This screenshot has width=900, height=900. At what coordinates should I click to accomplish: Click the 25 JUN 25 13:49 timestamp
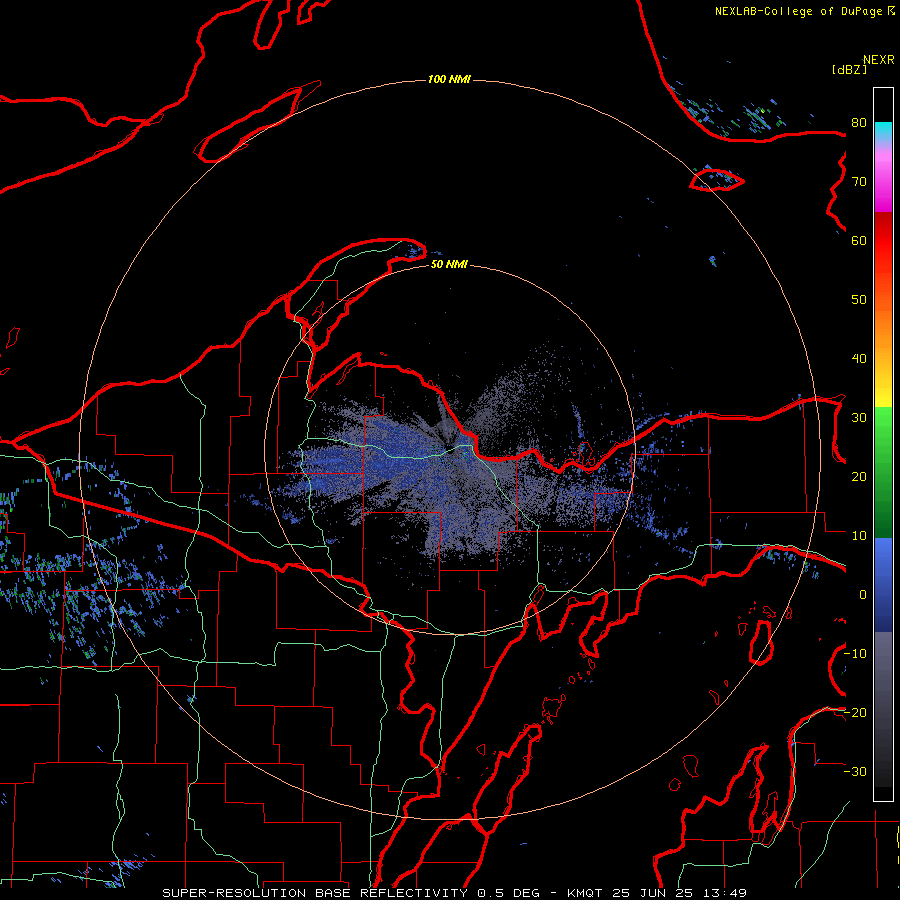click(x=680, y=893)
